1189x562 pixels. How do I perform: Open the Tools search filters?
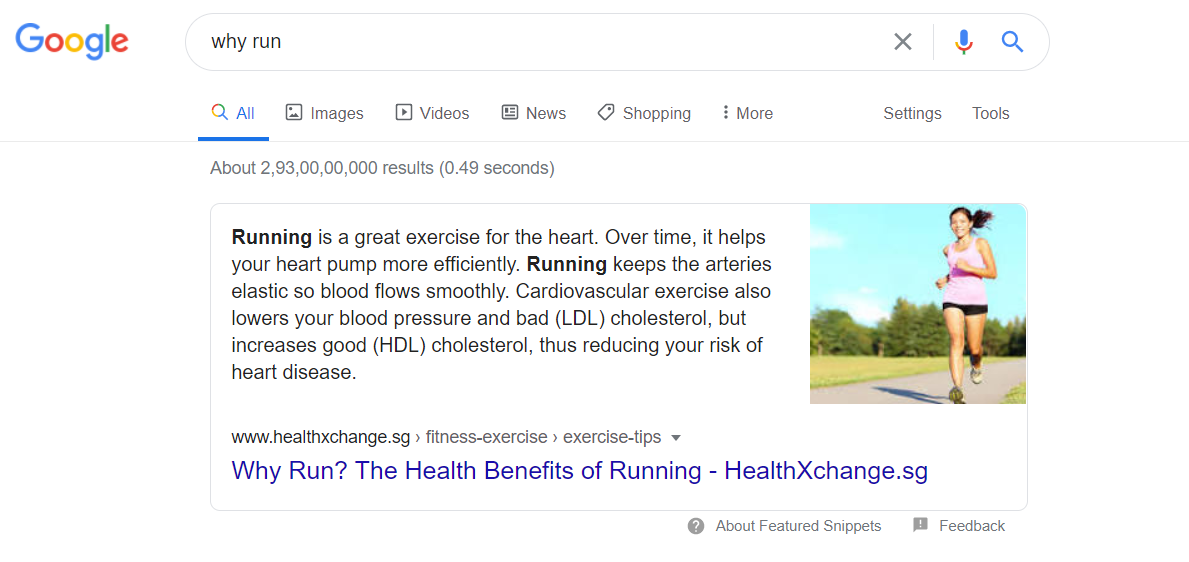point(990,113)
